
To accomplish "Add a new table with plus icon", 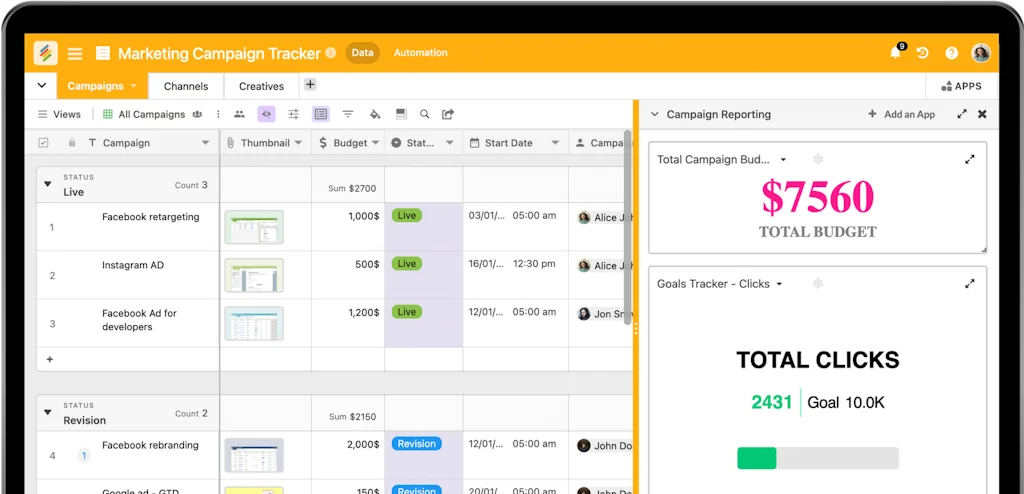I will (x=310, y=84).
